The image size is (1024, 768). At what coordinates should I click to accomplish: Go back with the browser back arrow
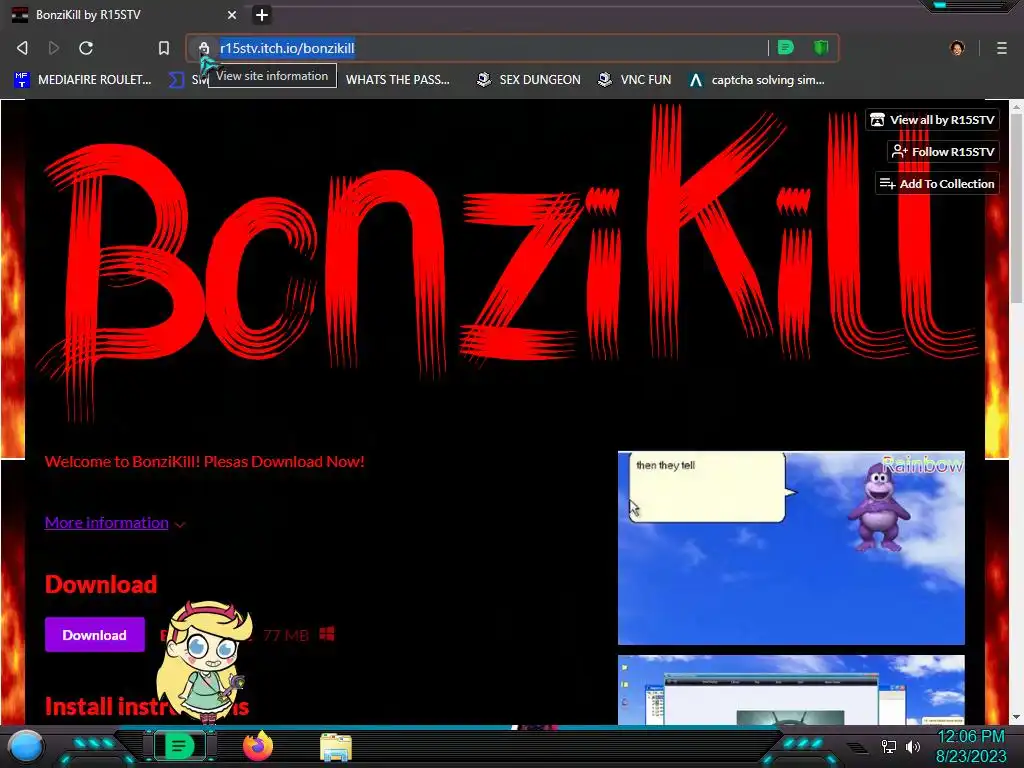[x=22, y=48]
